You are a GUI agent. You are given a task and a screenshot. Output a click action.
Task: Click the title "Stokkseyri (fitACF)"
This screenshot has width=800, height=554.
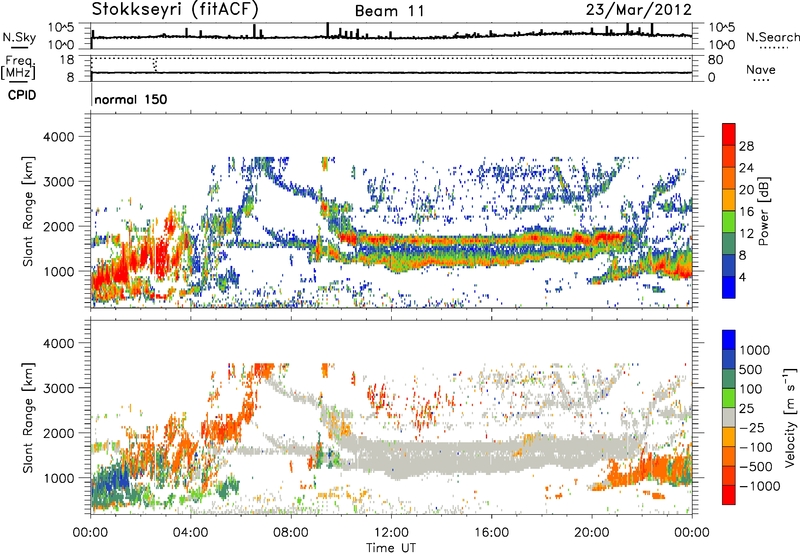pos(175,9)
